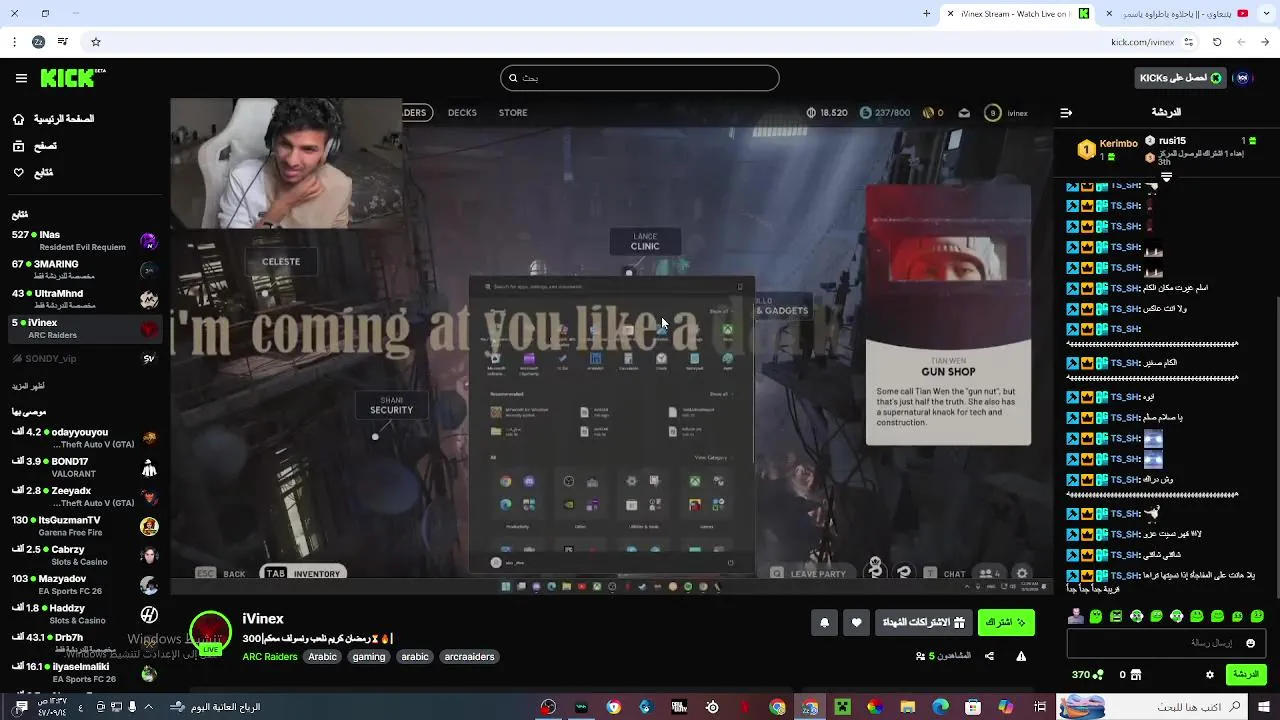Click the kick.com/ivinex address bar
1280x720 pixels.
[640, 42]
